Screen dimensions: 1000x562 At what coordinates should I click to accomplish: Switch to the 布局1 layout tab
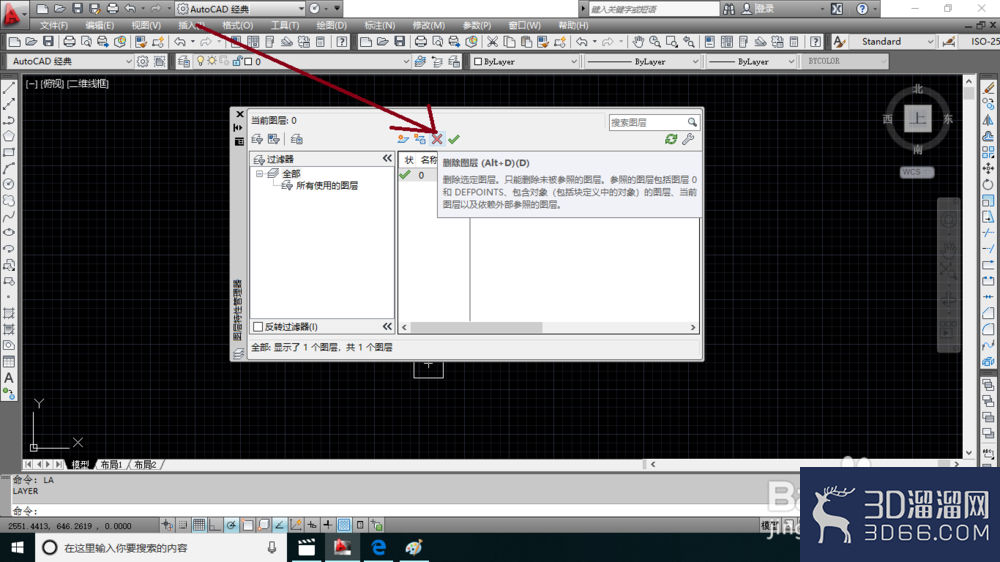coord(111,464)
